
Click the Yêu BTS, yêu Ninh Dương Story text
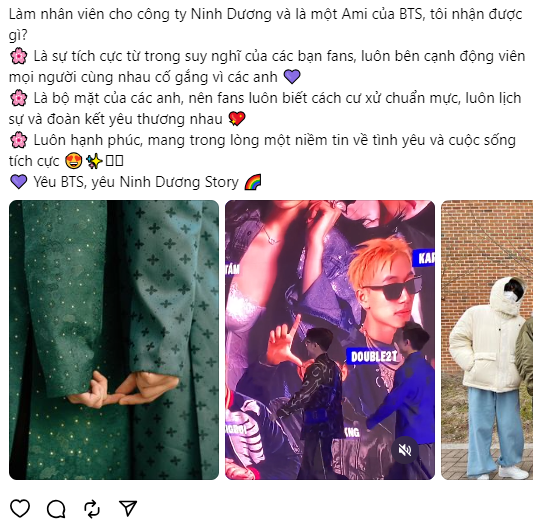[x=136, y=182]
